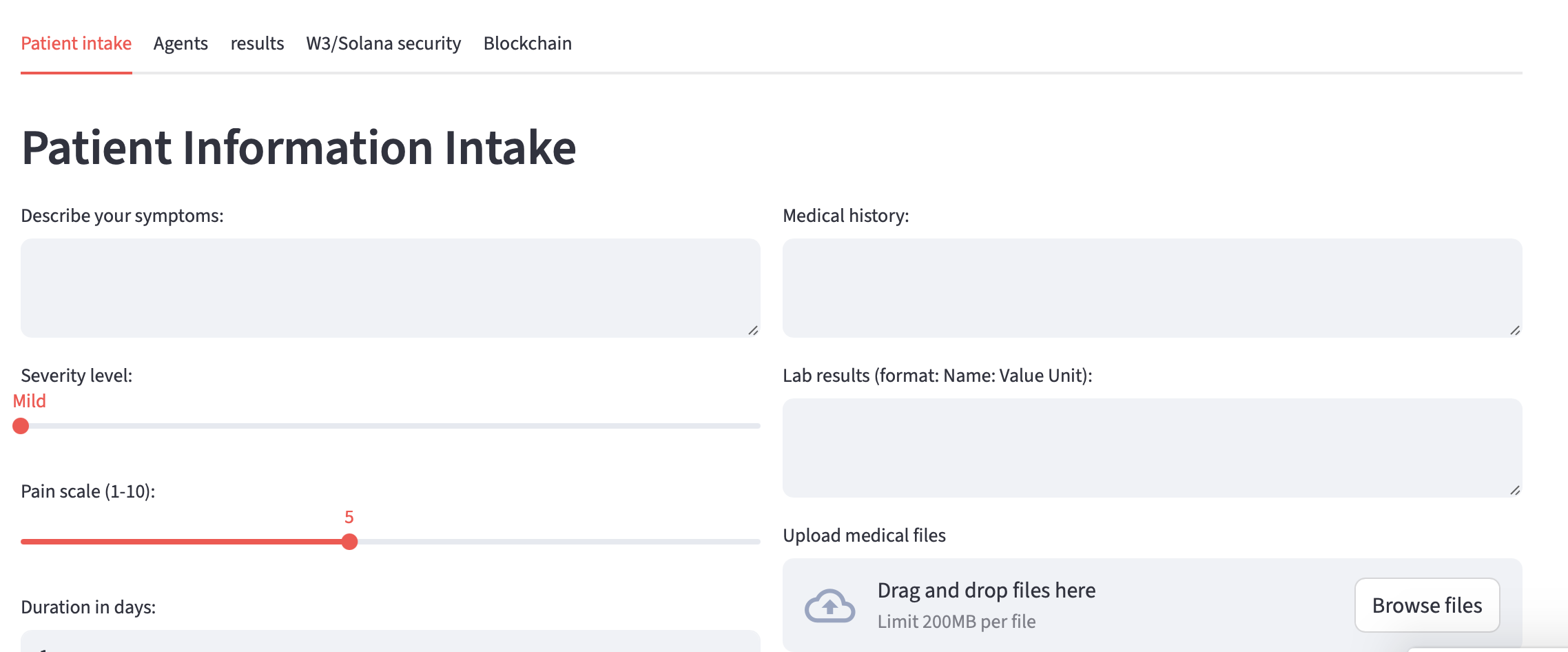Click the Duration in days input field
Screen dimensions: 1568x652
click(x=390, y=642)
